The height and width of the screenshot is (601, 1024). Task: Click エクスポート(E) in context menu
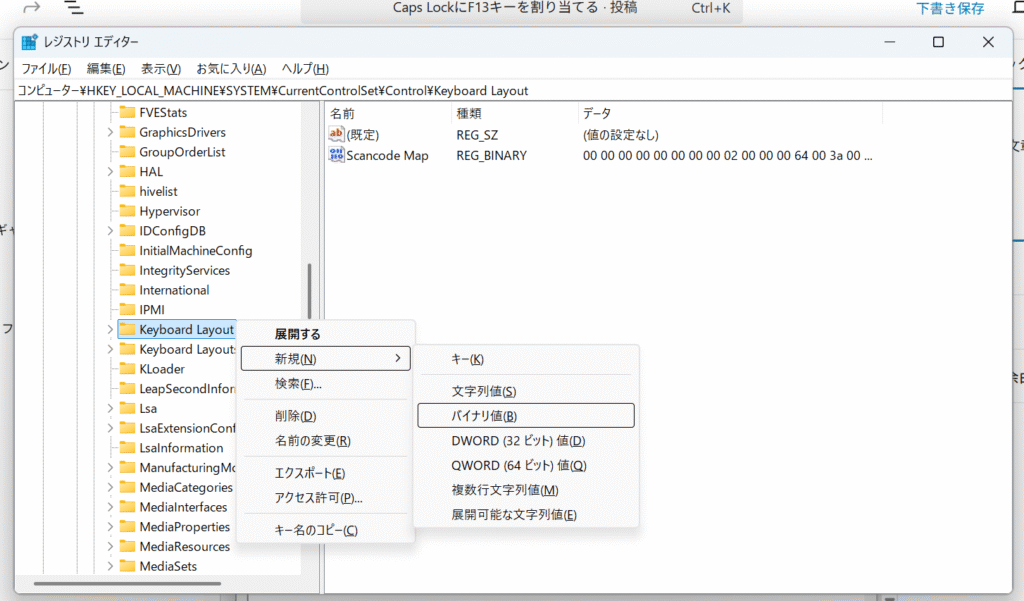click(310, 473)
